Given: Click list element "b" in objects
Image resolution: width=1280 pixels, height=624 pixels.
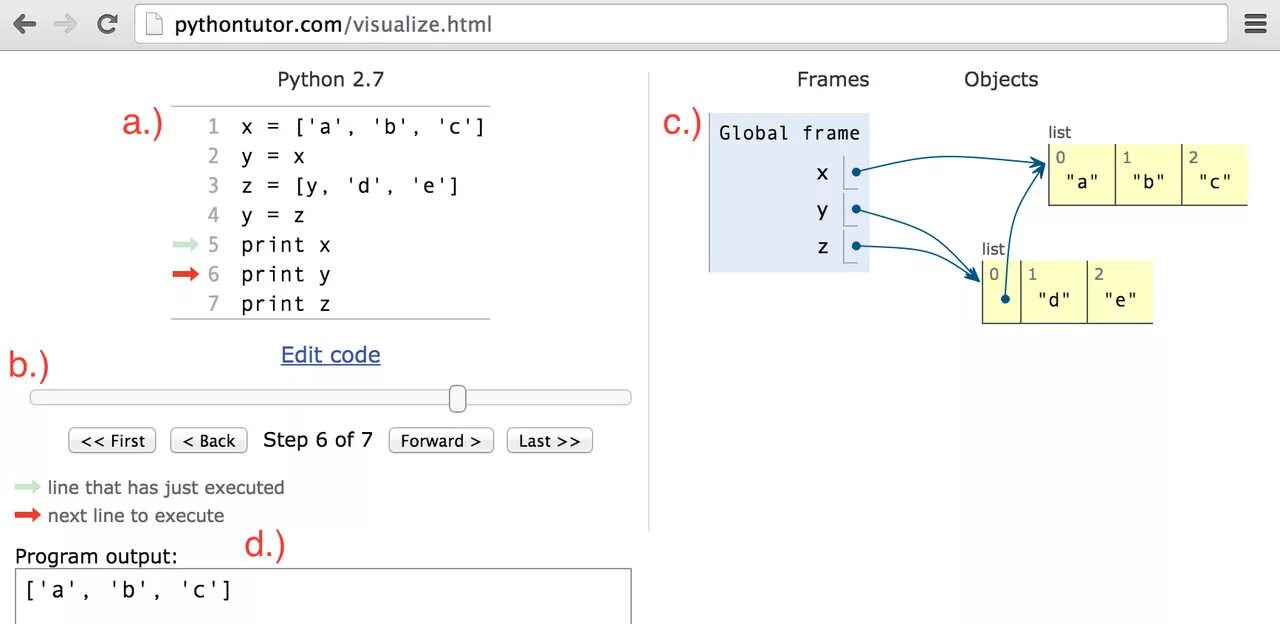Looking at the screenshot, I should 1148,182.
